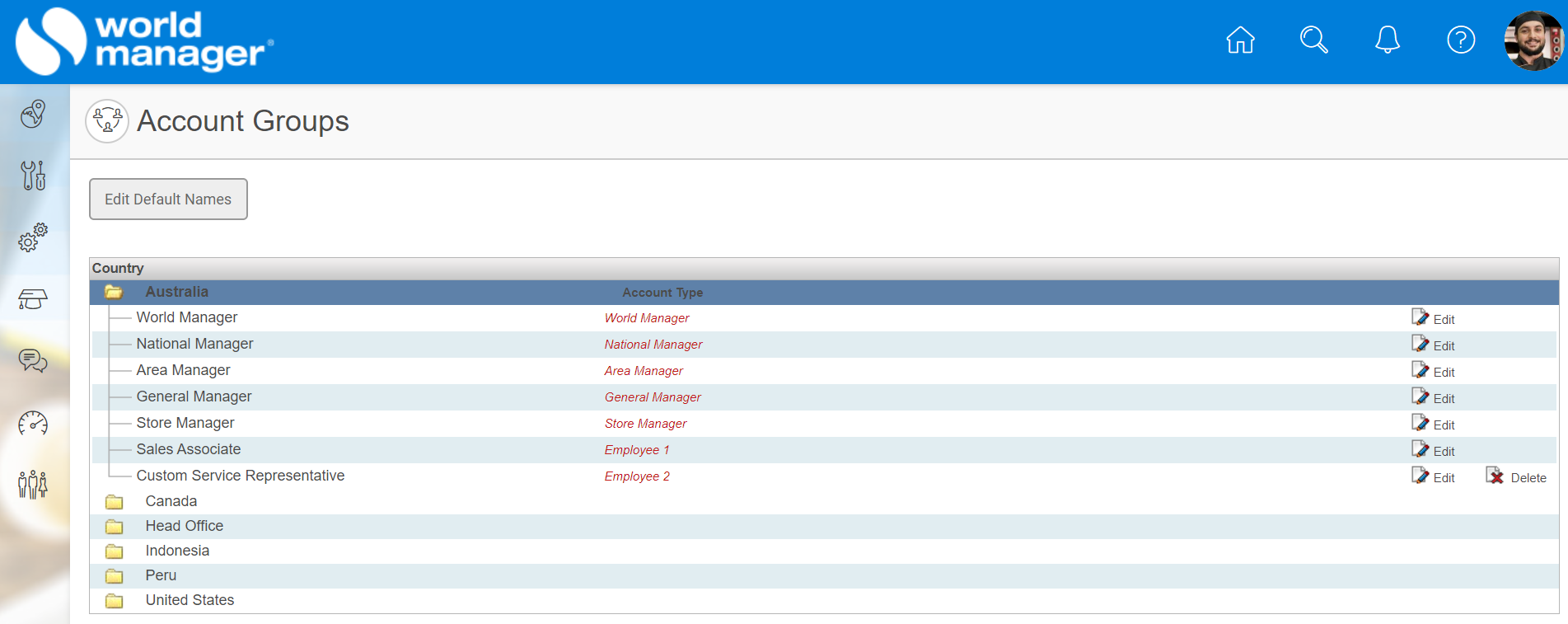Click the help question mark icon
The height and width of the screenshot is (624, 1568).
1461,40
